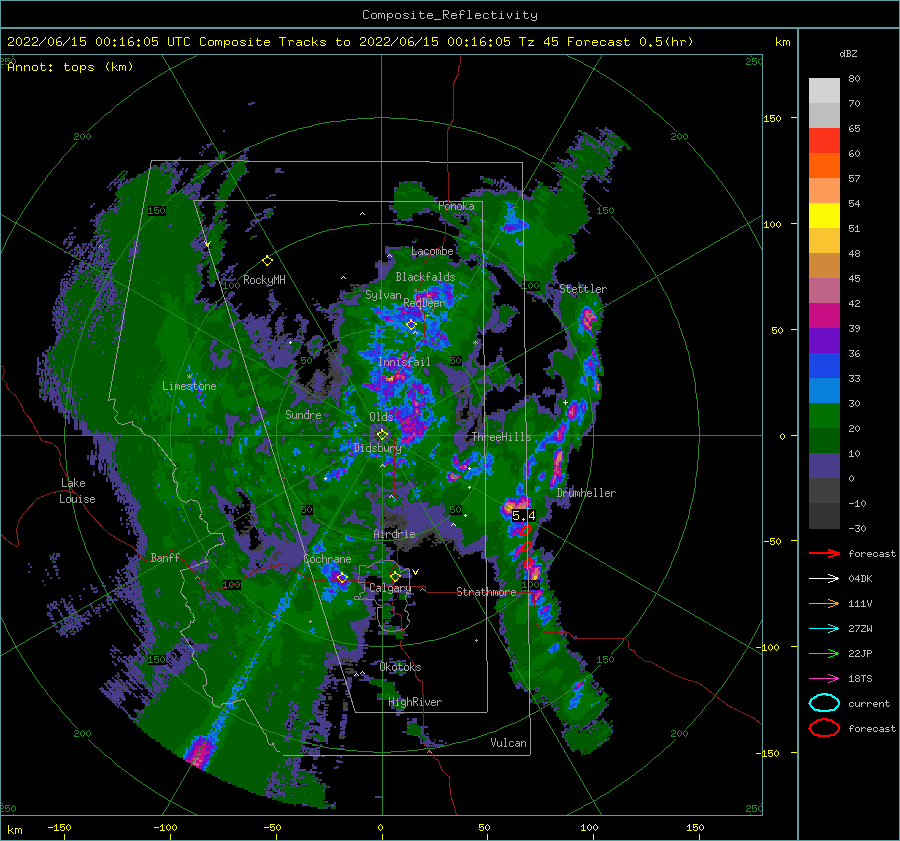
Task: Select the Vulcan label
Action: [509, 743]
